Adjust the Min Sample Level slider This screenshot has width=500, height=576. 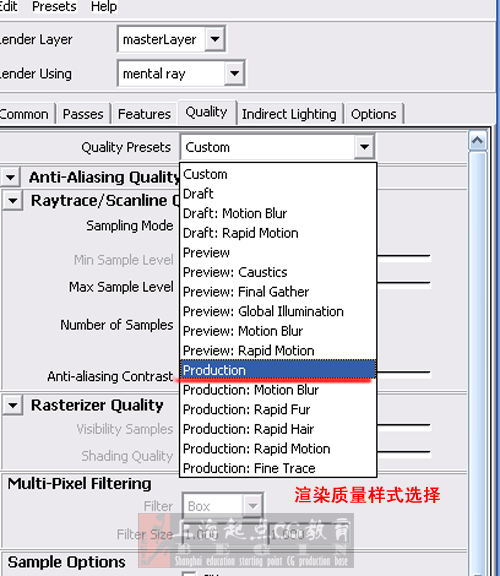(x=404, y=256)
